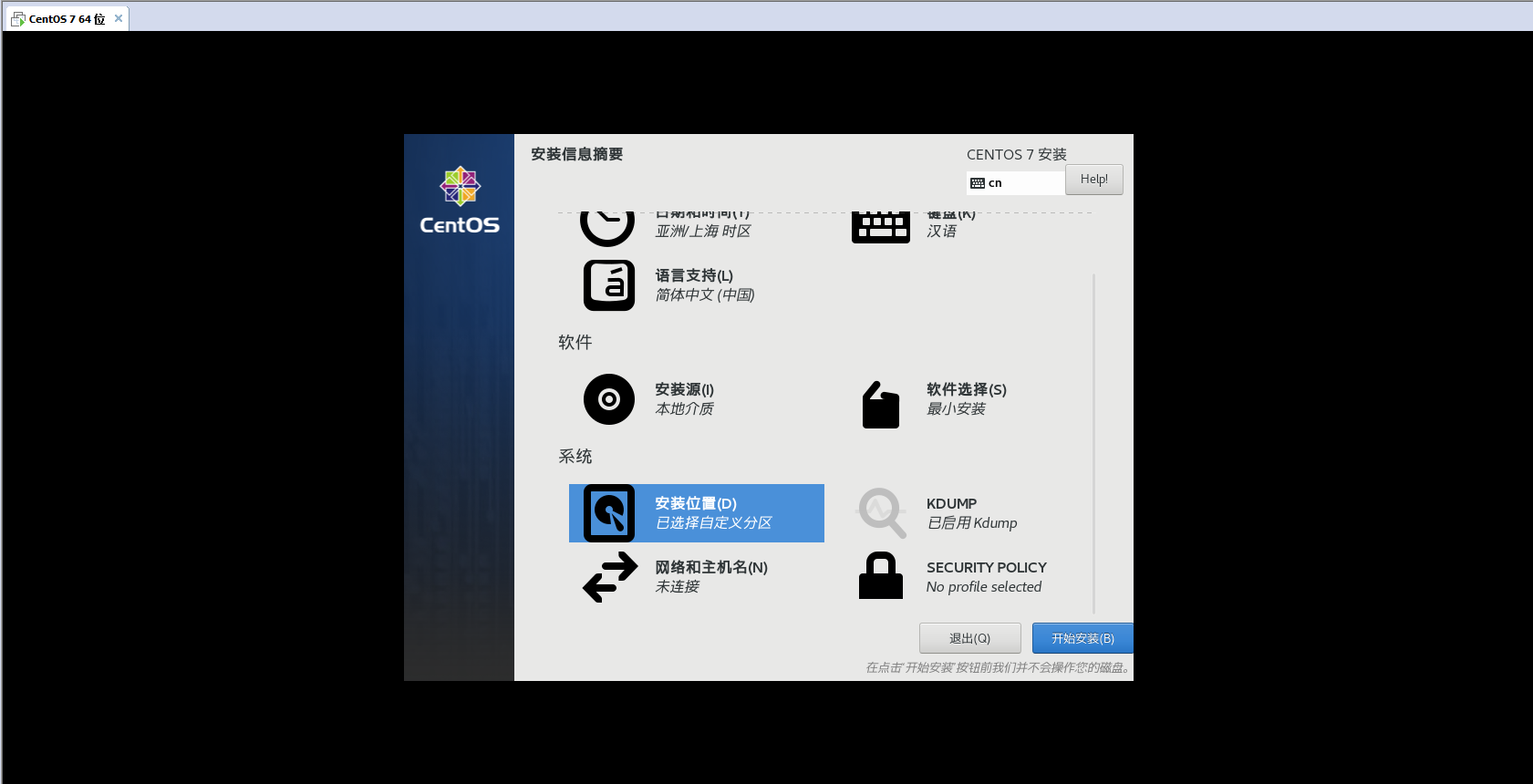This screenshot has height=784, width=1533.
Task: Click 亚洲/上海 时区 timezone text
Action: 703,232
